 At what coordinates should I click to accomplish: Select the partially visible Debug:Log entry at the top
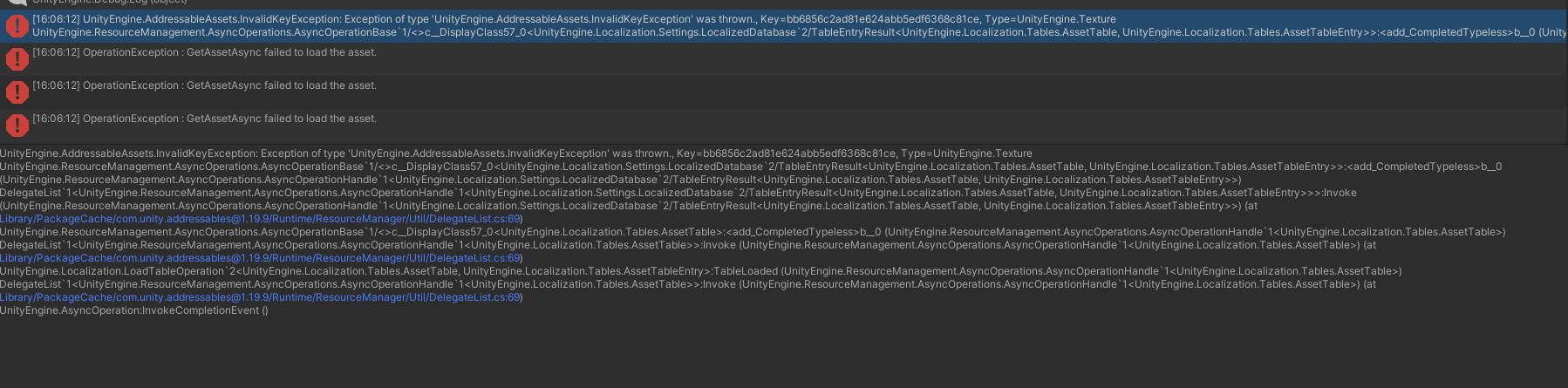click(109, 3)
